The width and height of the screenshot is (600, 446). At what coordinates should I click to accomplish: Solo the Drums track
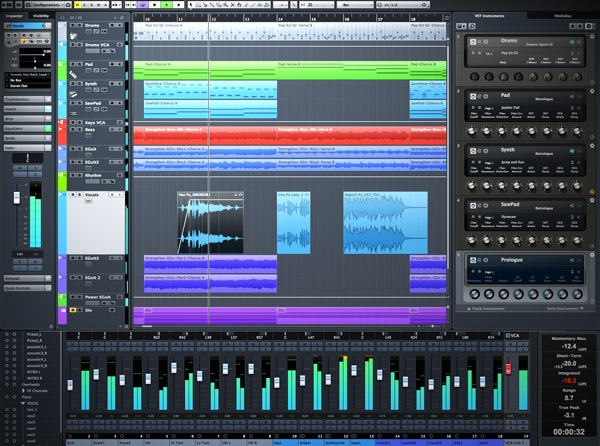[x=80, y=25]
